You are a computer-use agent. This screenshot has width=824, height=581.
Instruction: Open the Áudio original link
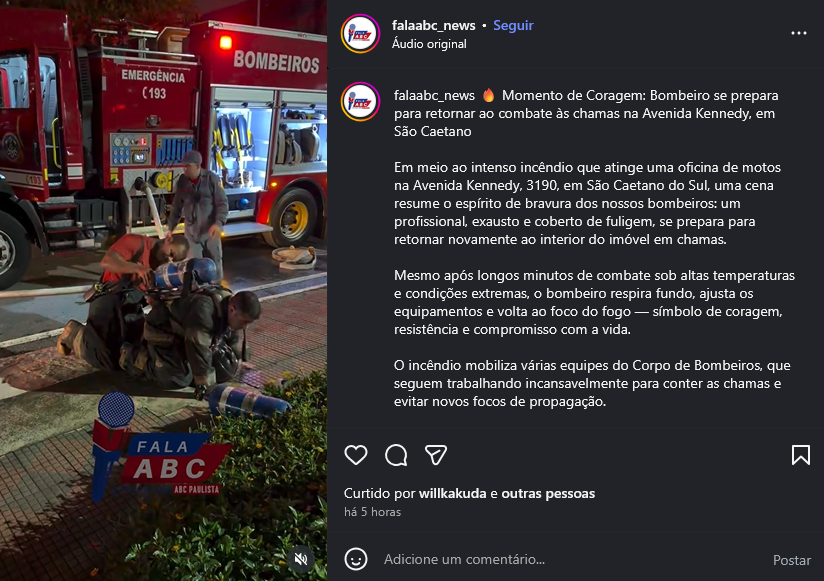[429, 44]
